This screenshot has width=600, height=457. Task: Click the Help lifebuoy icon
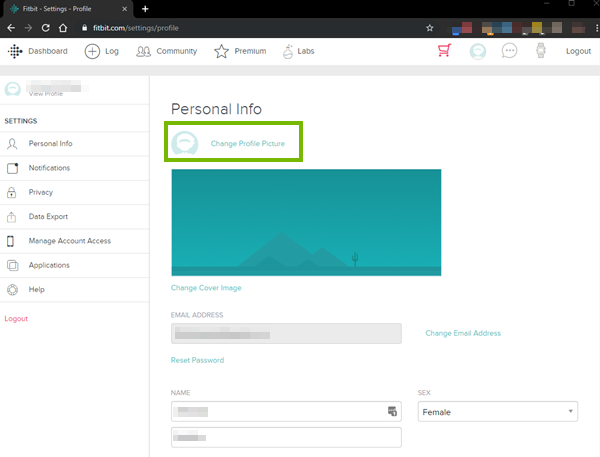tap(12, 290)
